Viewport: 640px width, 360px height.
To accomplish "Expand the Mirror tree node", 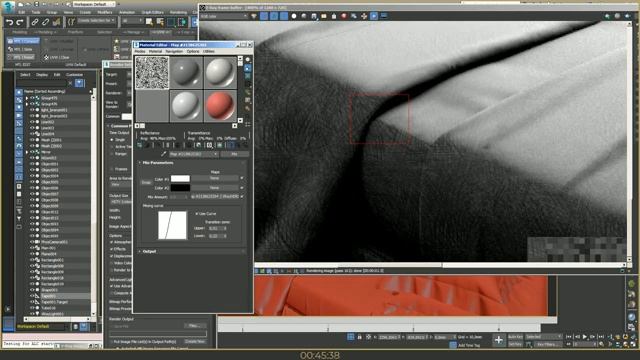I will pyautogui.click(x=27, y=152).
